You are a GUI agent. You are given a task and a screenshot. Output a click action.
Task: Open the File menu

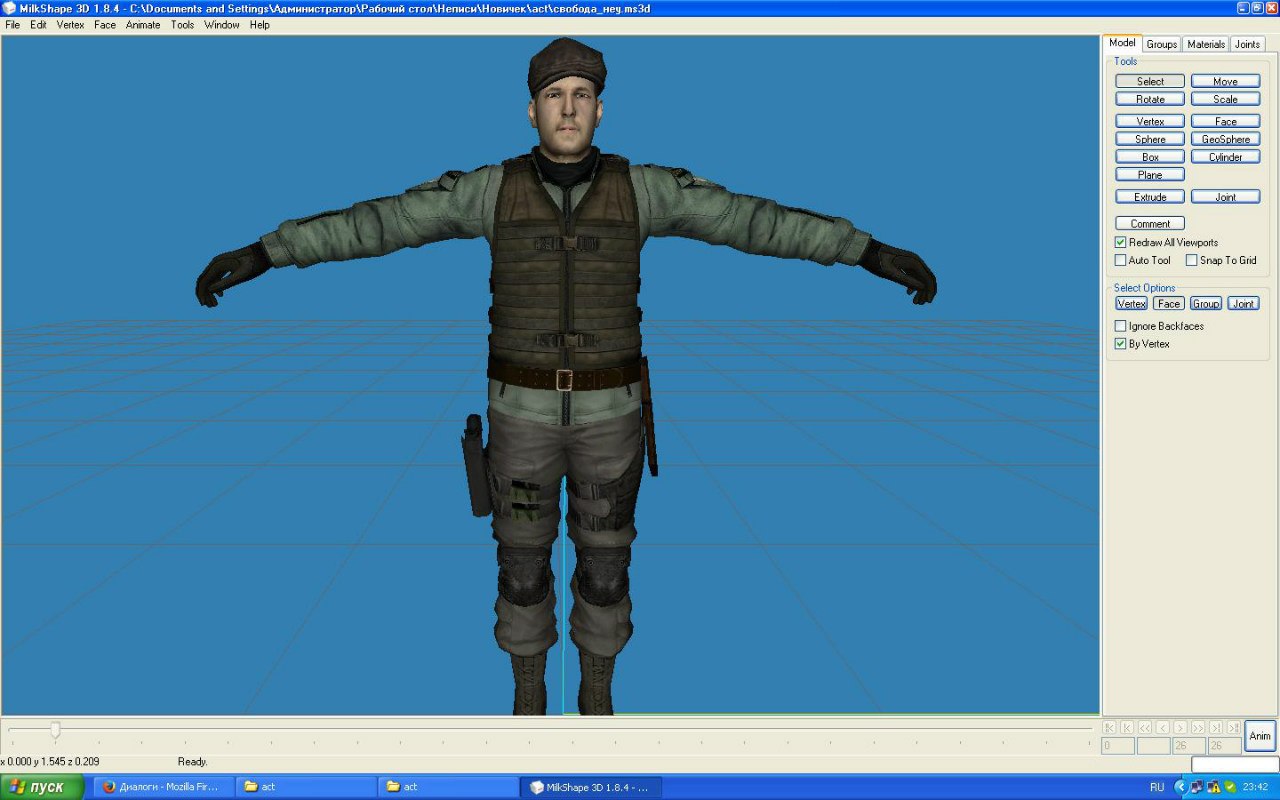[12, 25]
